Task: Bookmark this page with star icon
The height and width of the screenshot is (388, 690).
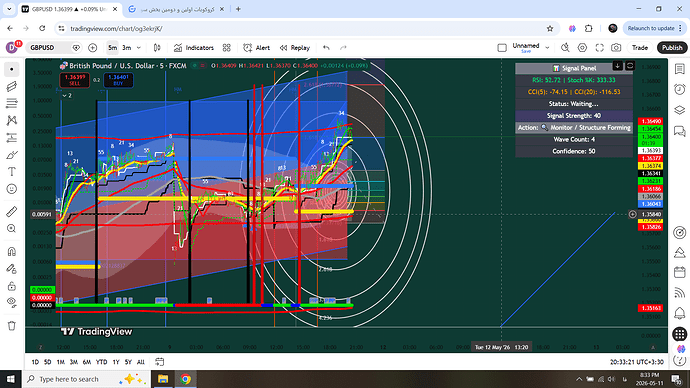Action: point(550,29)
